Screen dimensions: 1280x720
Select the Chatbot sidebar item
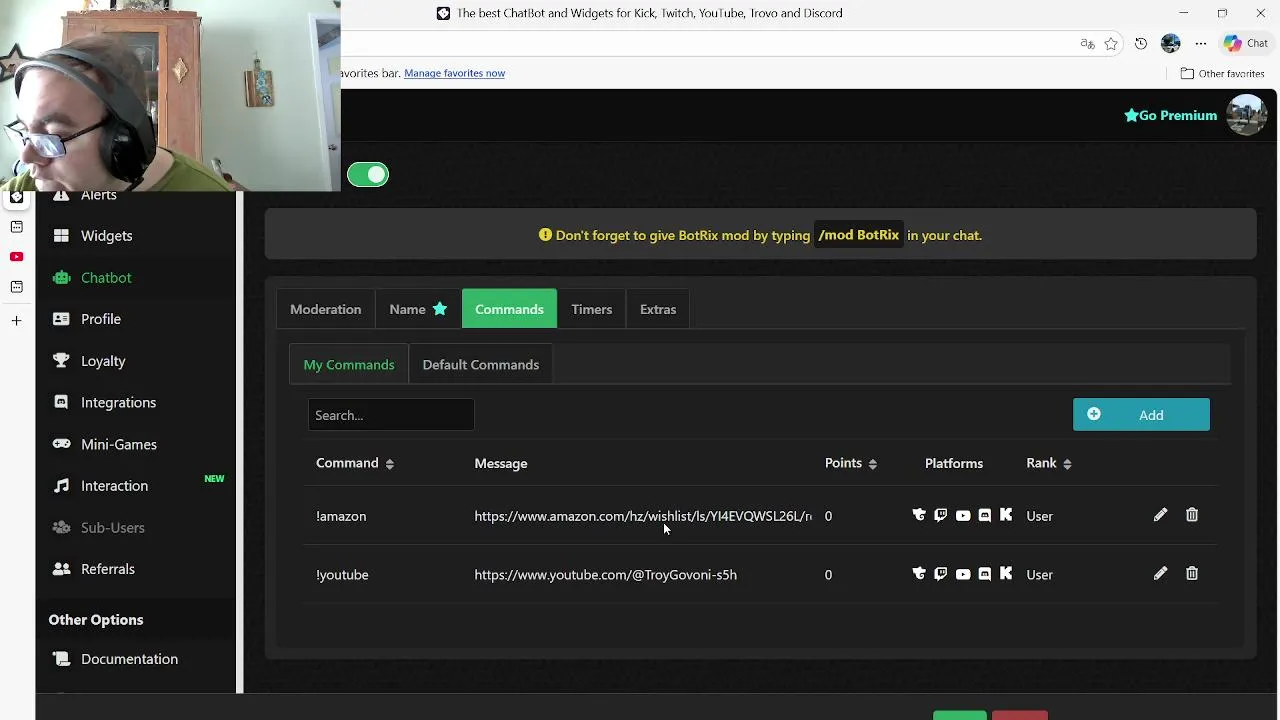106,278
